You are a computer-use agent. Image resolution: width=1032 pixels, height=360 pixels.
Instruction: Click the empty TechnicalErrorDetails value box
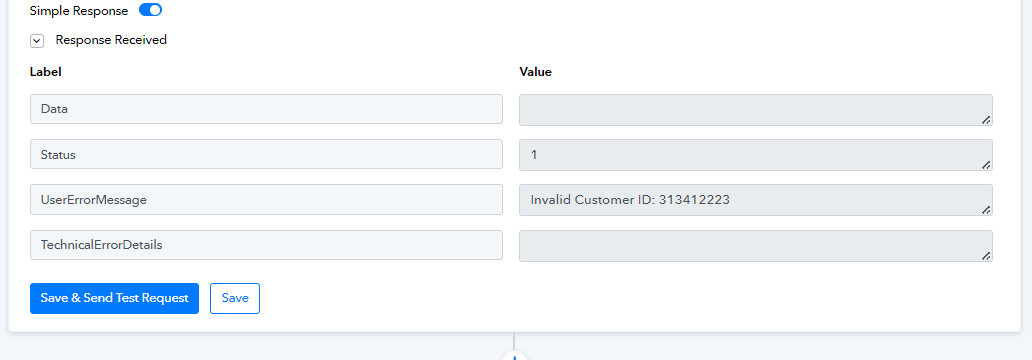coord(756,245)
